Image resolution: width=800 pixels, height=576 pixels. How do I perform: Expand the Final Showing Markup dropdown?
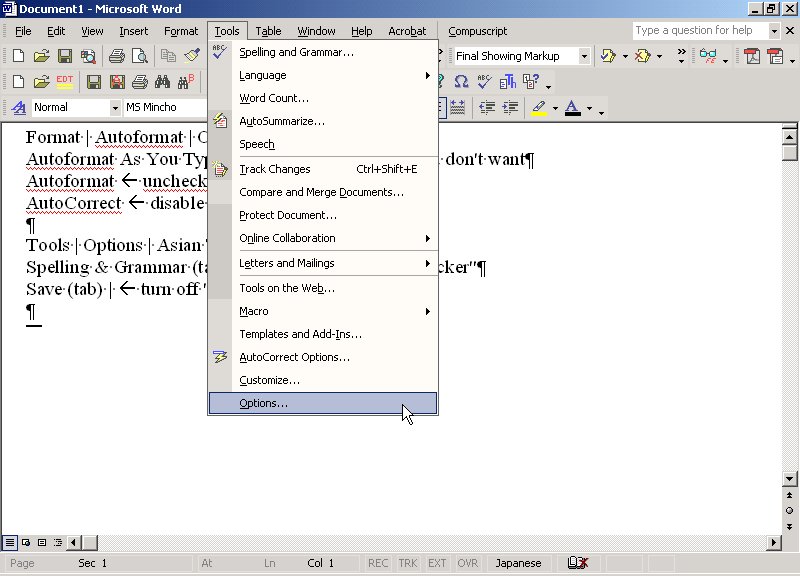[582, 56]
